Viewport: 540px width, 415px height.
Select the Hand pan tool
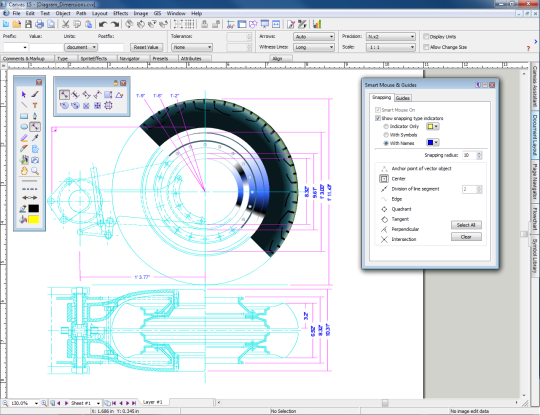pyautogui.click(x=24, y=171)
